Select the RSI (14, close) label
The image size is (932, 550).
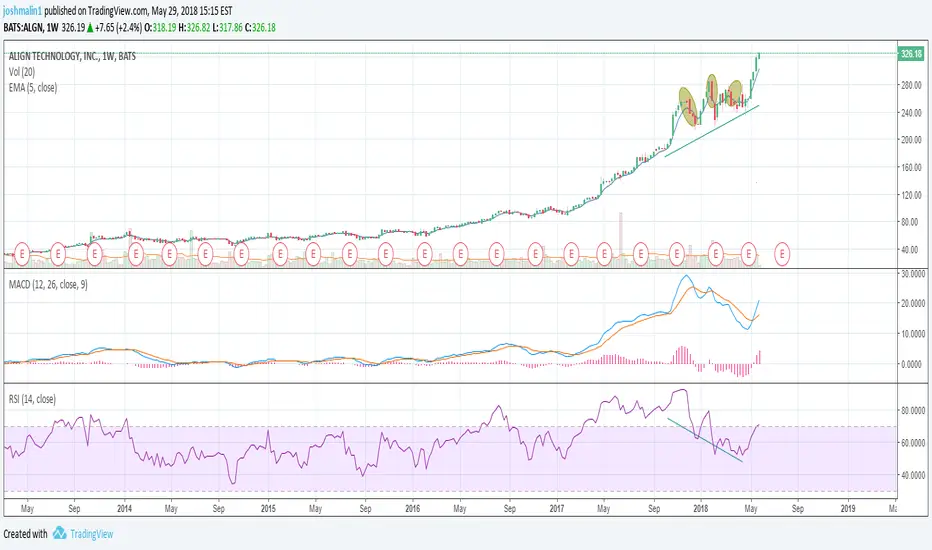tap(32, 399)
